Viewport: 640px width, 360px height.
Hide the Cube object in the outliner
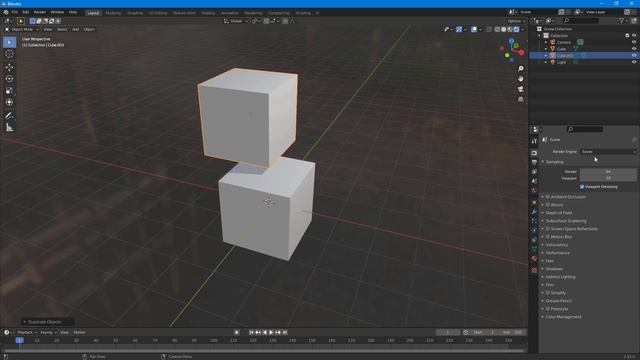click(634, 49)
